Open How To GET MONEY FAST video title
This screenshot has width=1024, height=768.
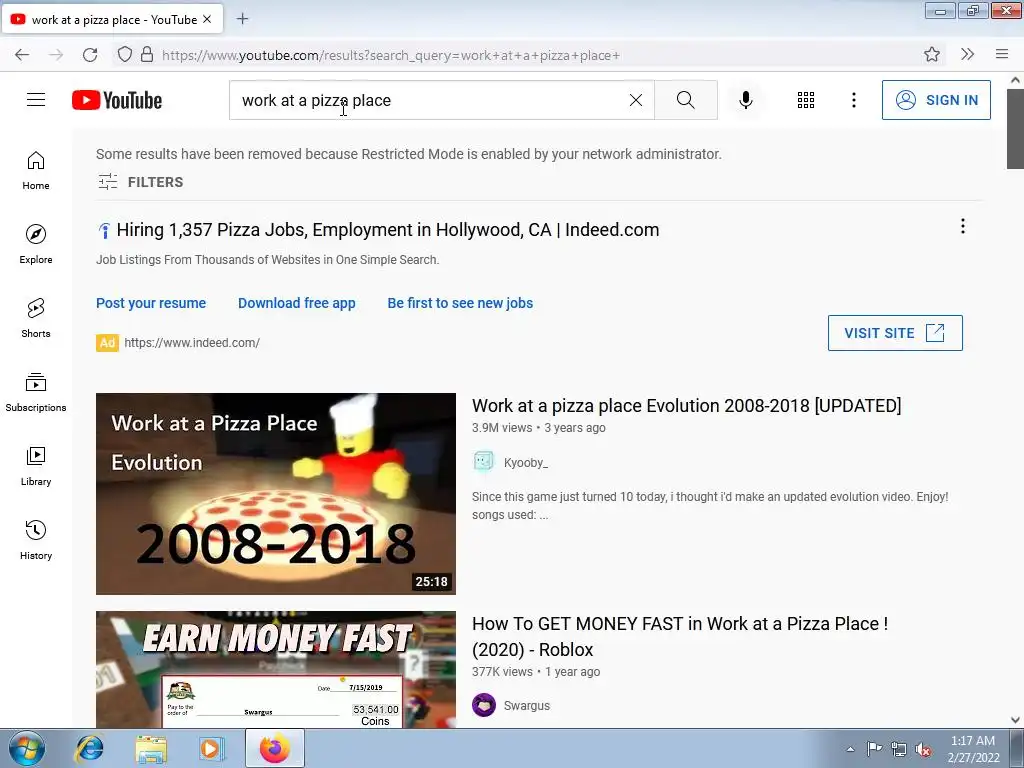680,636
